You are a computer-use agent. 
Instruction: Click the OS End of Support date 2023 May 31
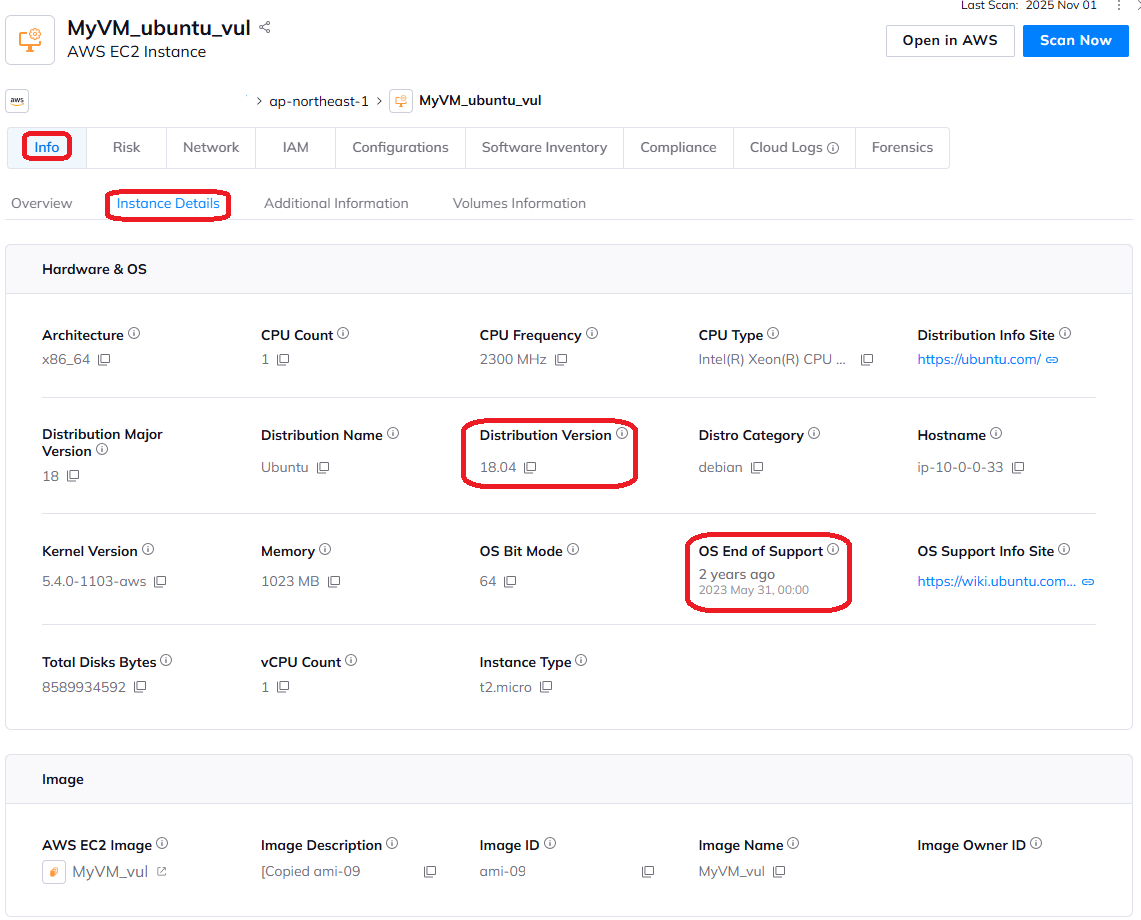(754, 590)
